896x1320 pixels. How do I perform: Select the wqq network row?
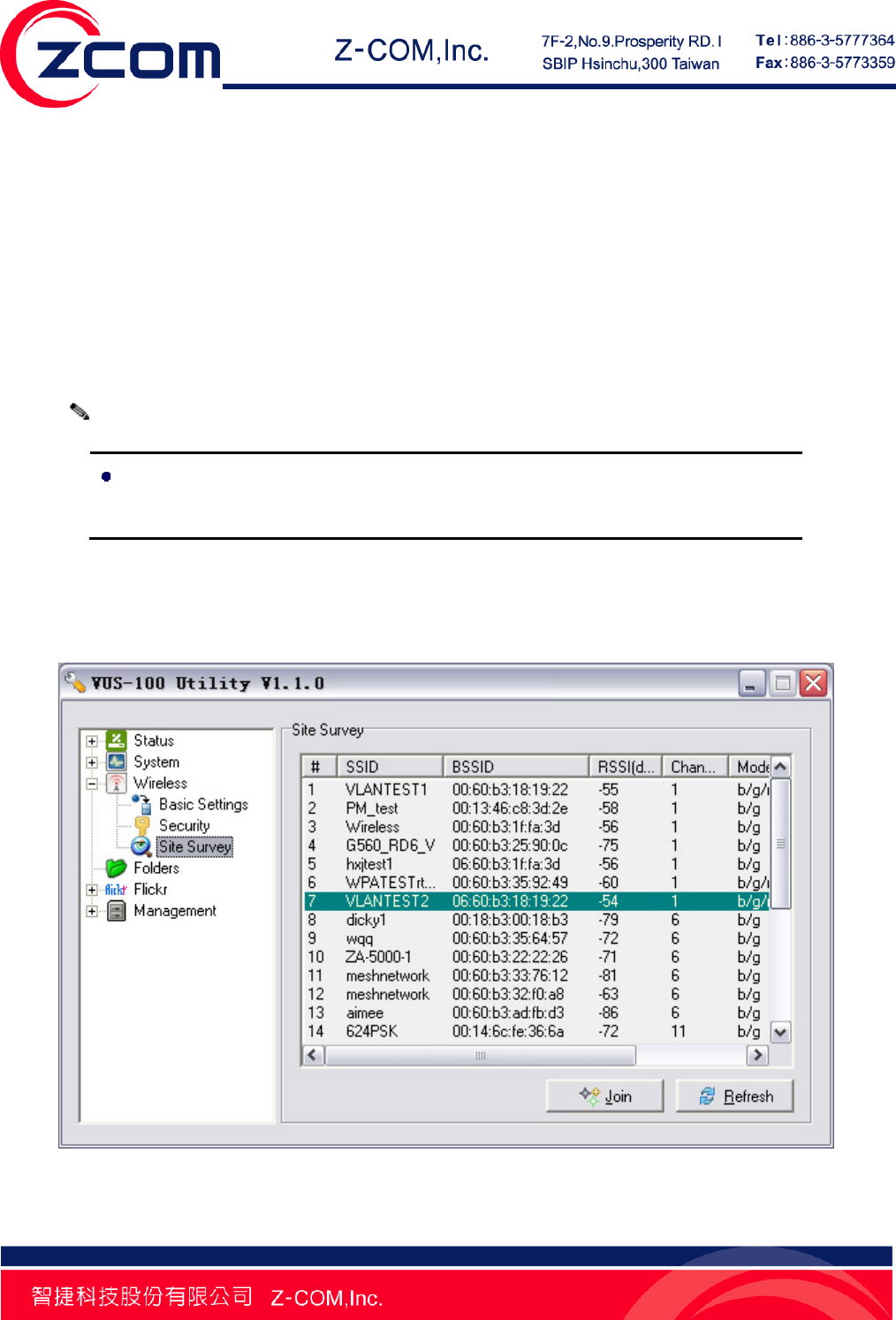536,938
